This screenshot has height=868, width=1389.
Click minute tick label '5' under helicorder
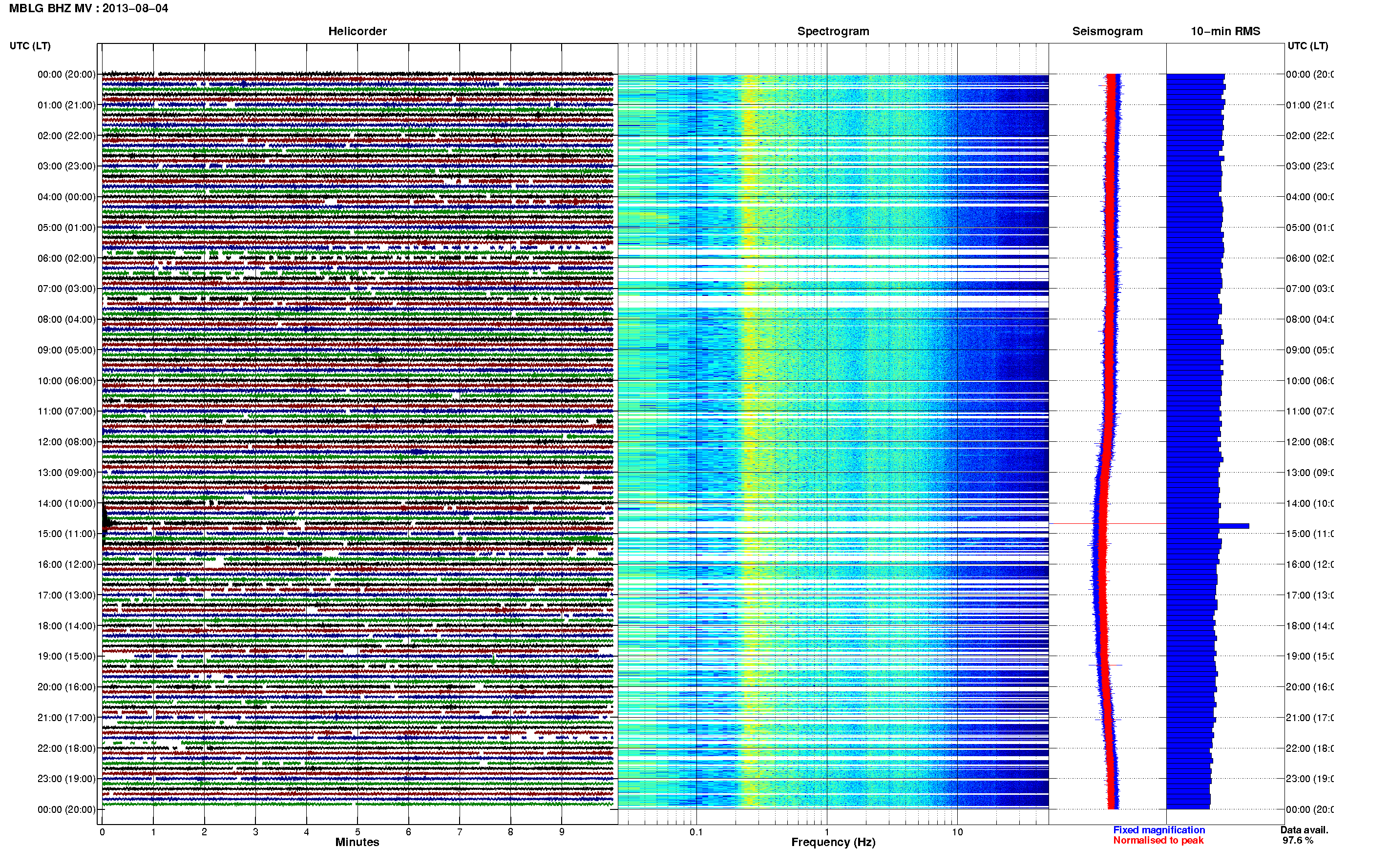tap(357, 832)
